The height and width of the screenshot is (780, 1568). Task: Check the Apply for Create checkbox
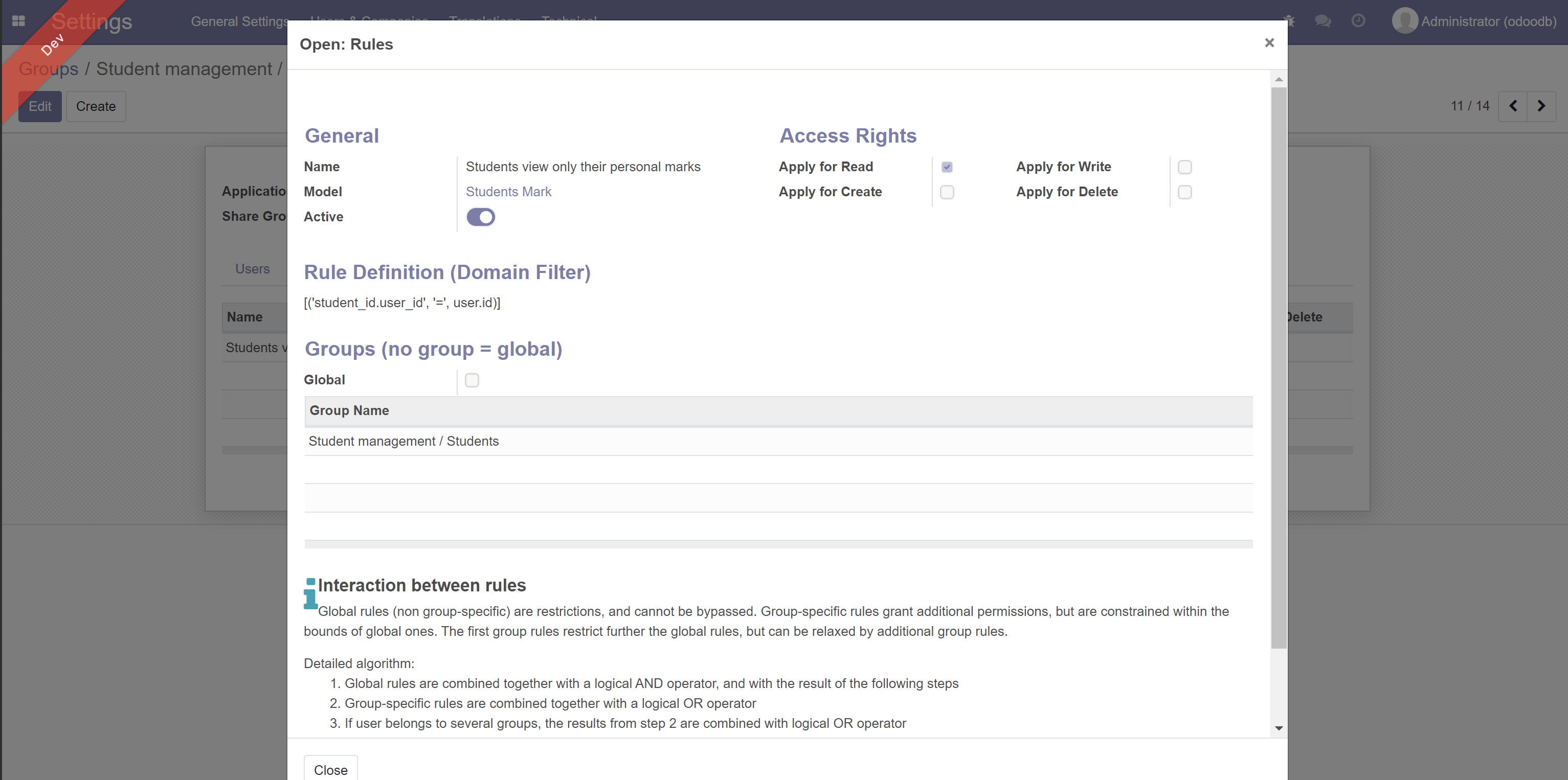click(947, 192)
